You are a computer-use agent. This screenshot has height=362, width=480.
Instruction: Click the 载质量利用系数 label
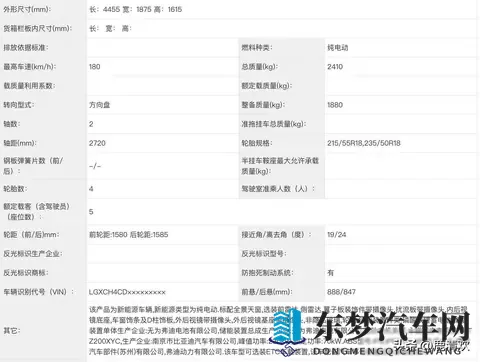pyautogui.click(x=29, y=86)
